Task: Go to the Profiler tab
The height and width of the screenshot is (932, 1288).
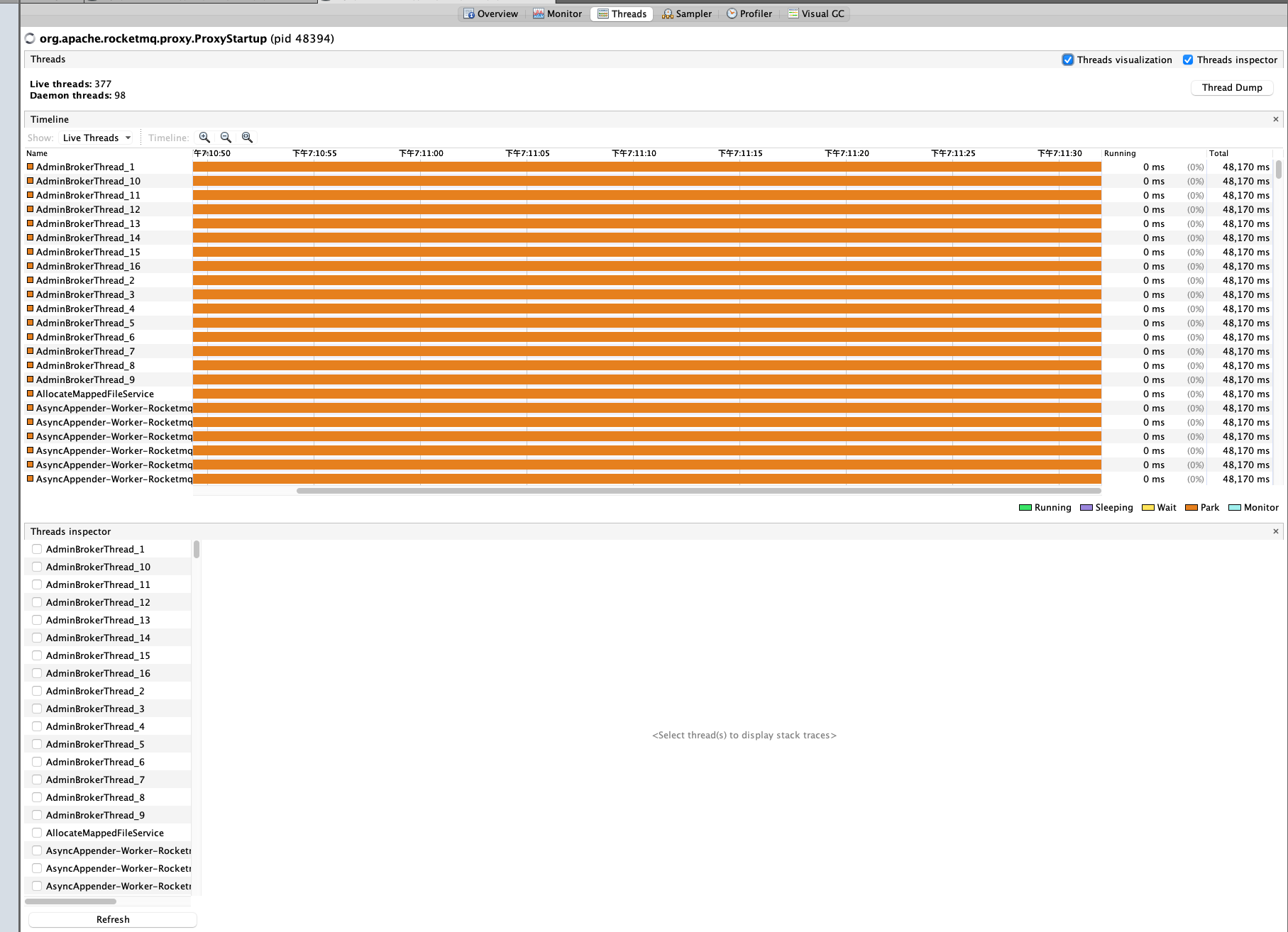Action: coord(749,13)
